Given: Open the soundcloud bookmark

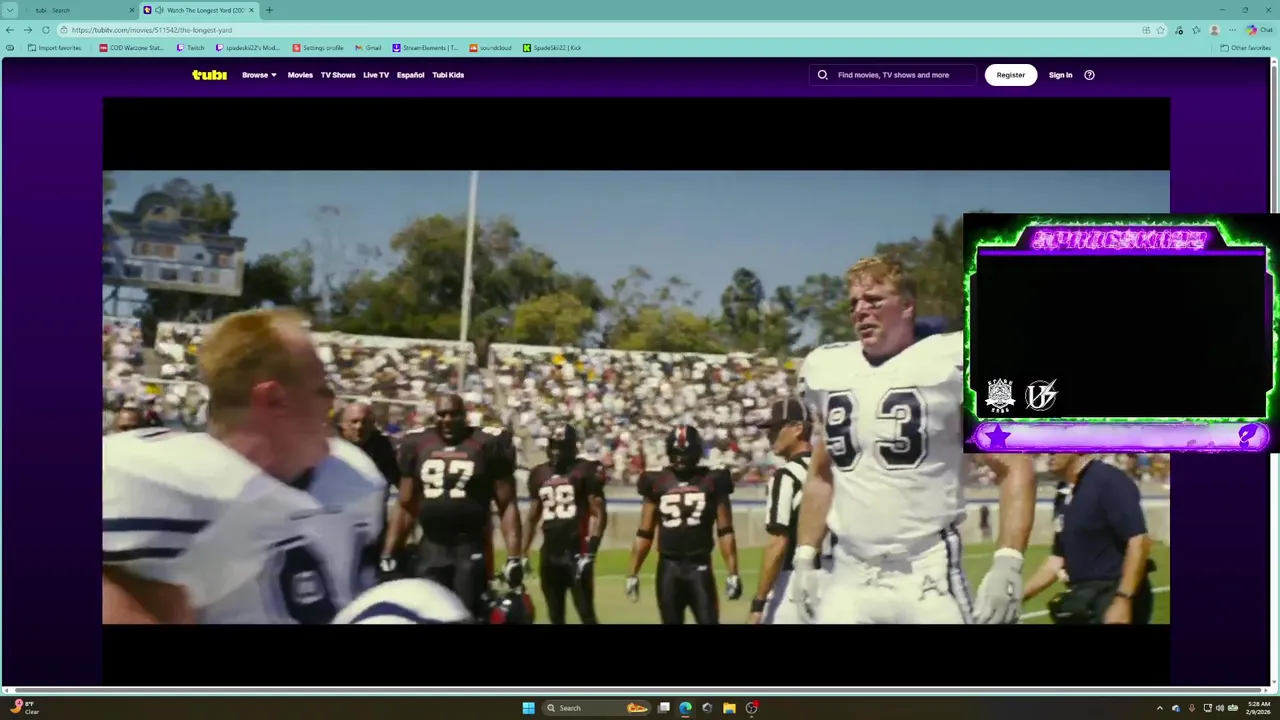Looking at the screenshot, I should 490,48.
